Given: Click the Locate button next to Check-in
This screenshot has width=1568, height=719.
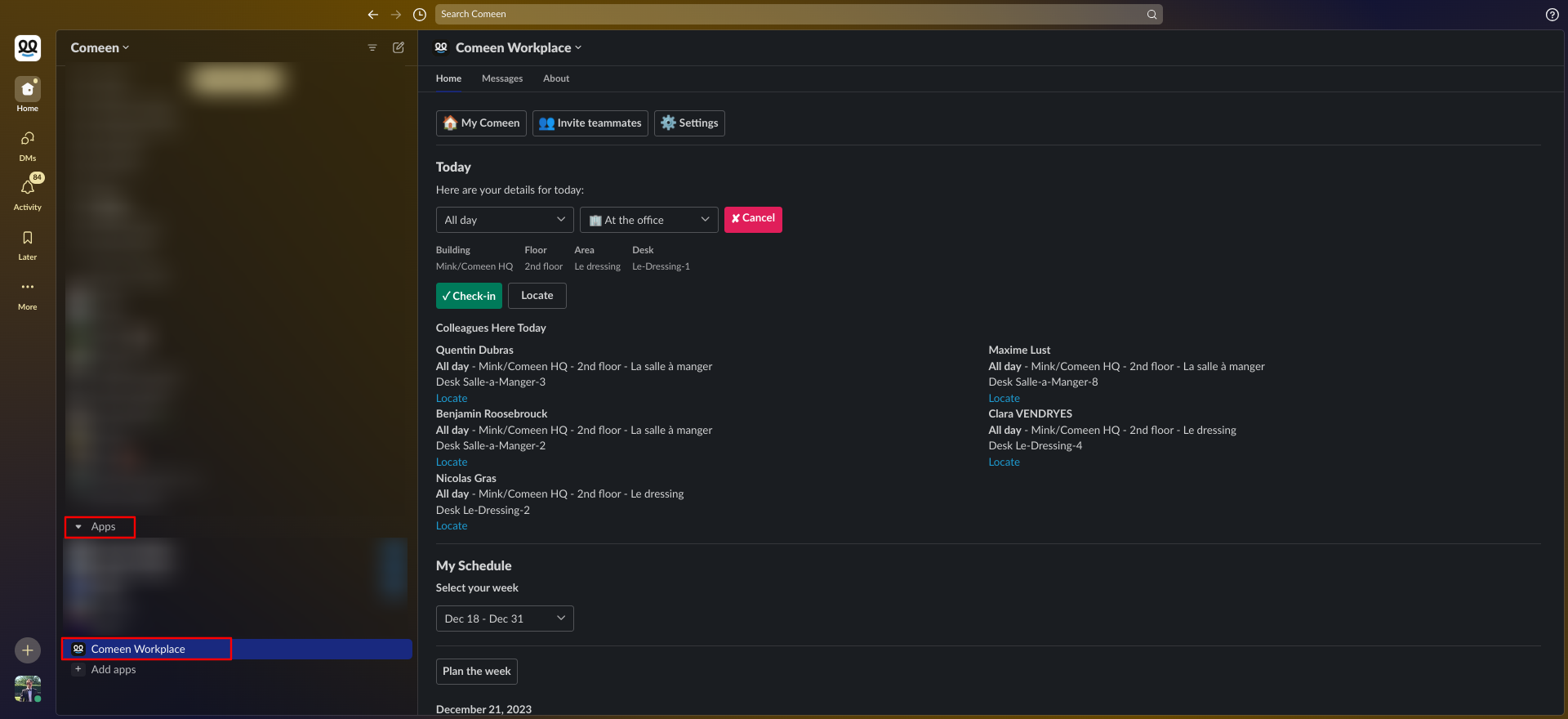Looking at the screenshot, I should click(x=537, y=296).
